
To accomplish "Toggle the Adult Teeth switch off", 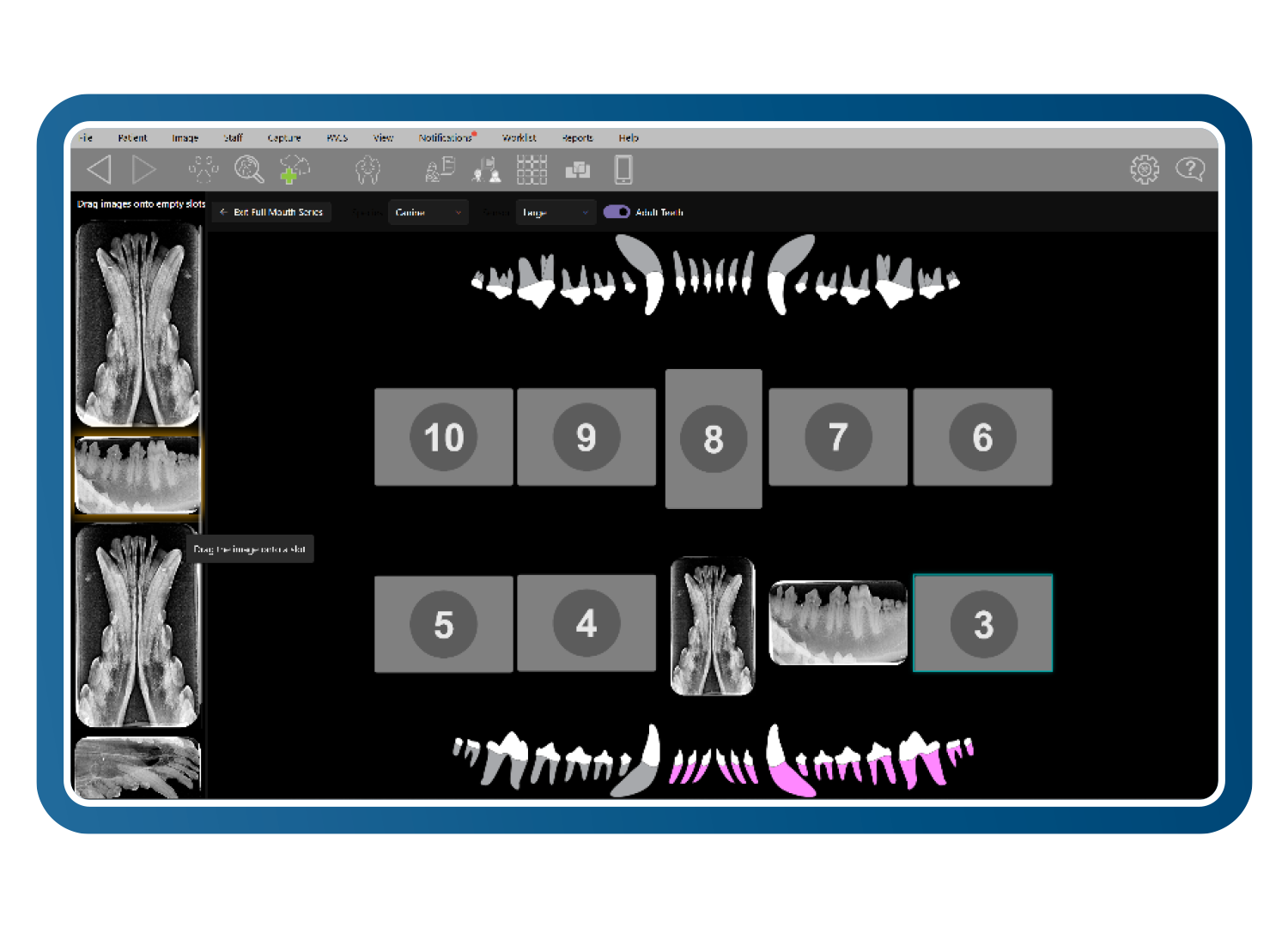I will point(617,212).
